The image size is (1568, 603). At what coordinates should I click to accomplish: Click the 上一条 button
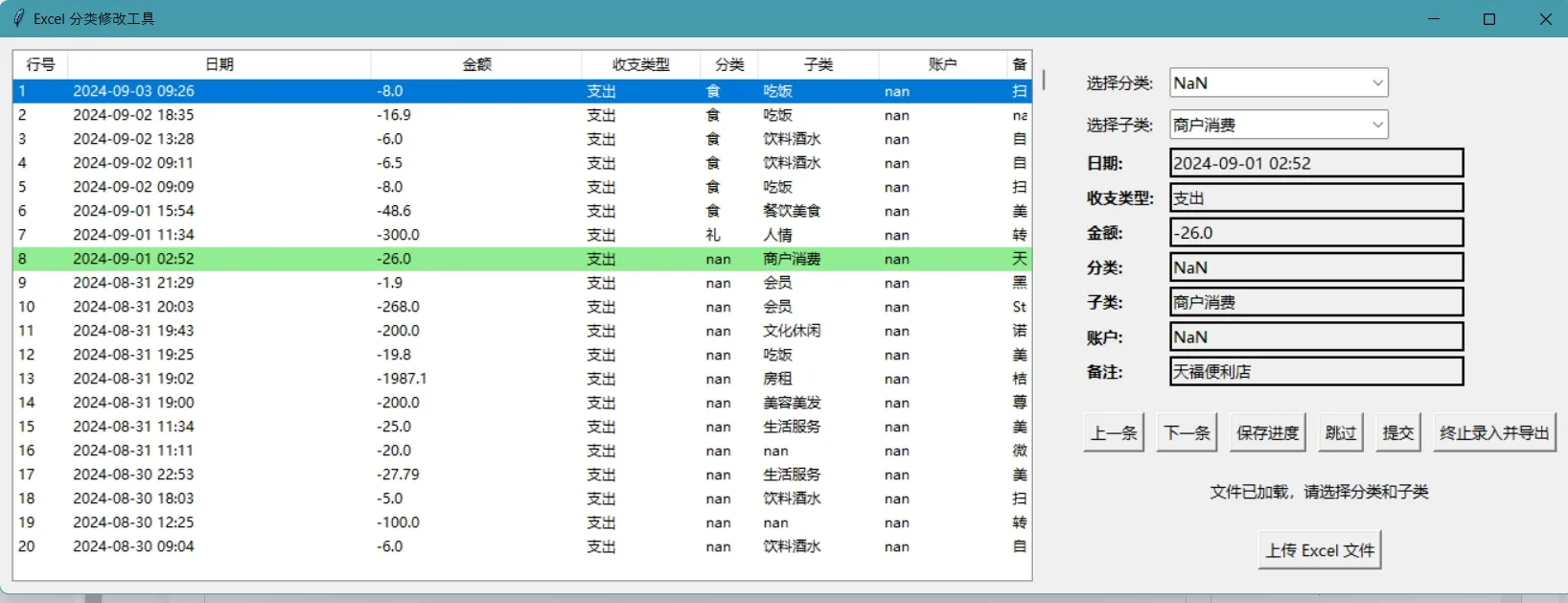(1114, 433)
